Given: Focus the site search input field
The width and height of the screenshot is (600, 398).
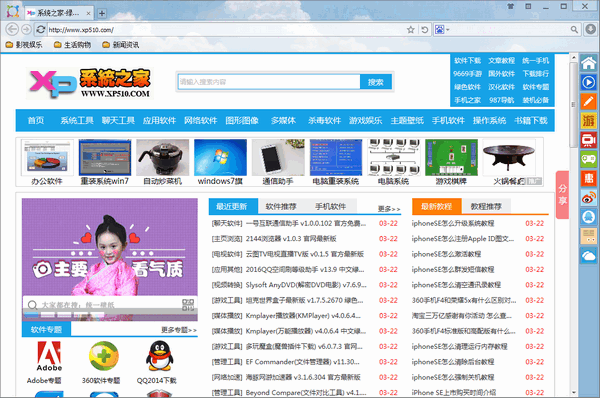Looking at the screenshot, I should 269,82.
